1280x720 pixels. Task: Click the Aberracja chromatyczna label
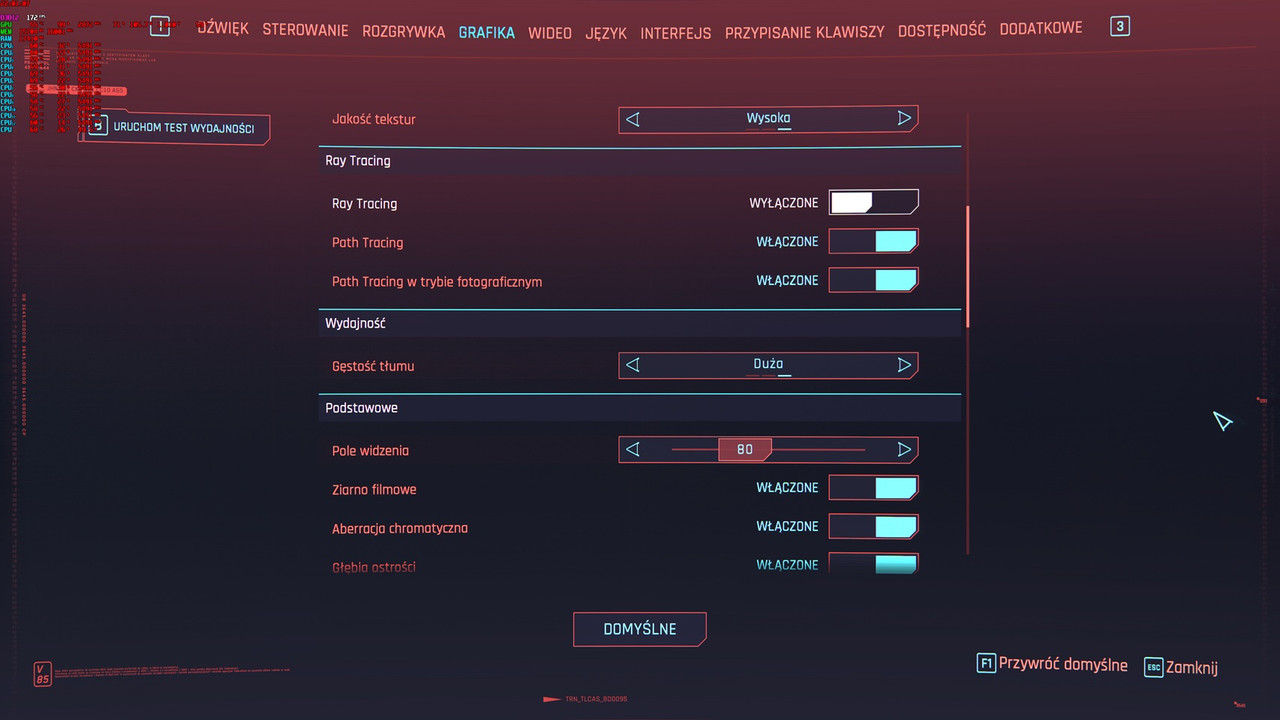(x=400, y=528)
